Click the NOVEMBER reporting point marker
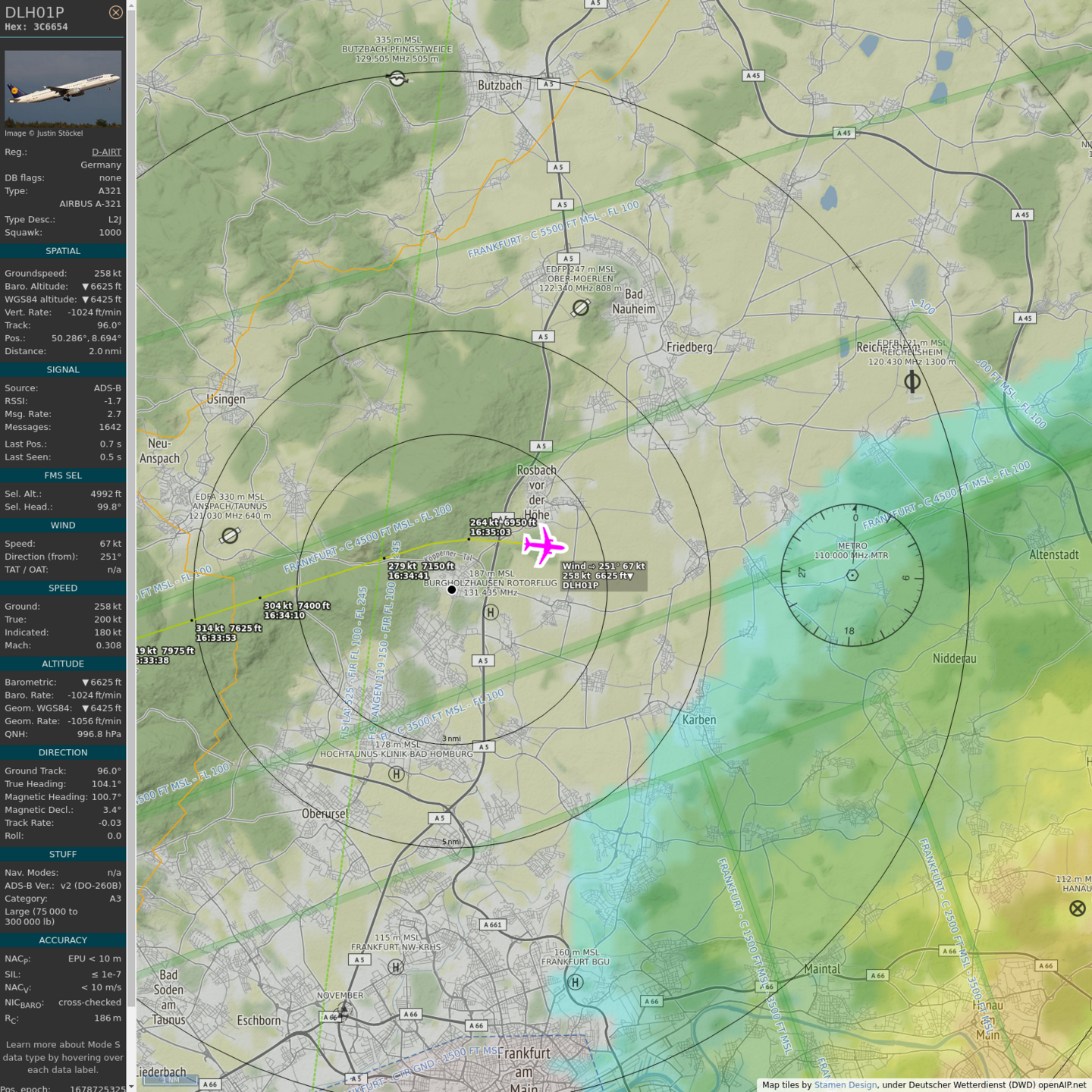This screenshot has height=1092, width=1092. point(344,1010)
